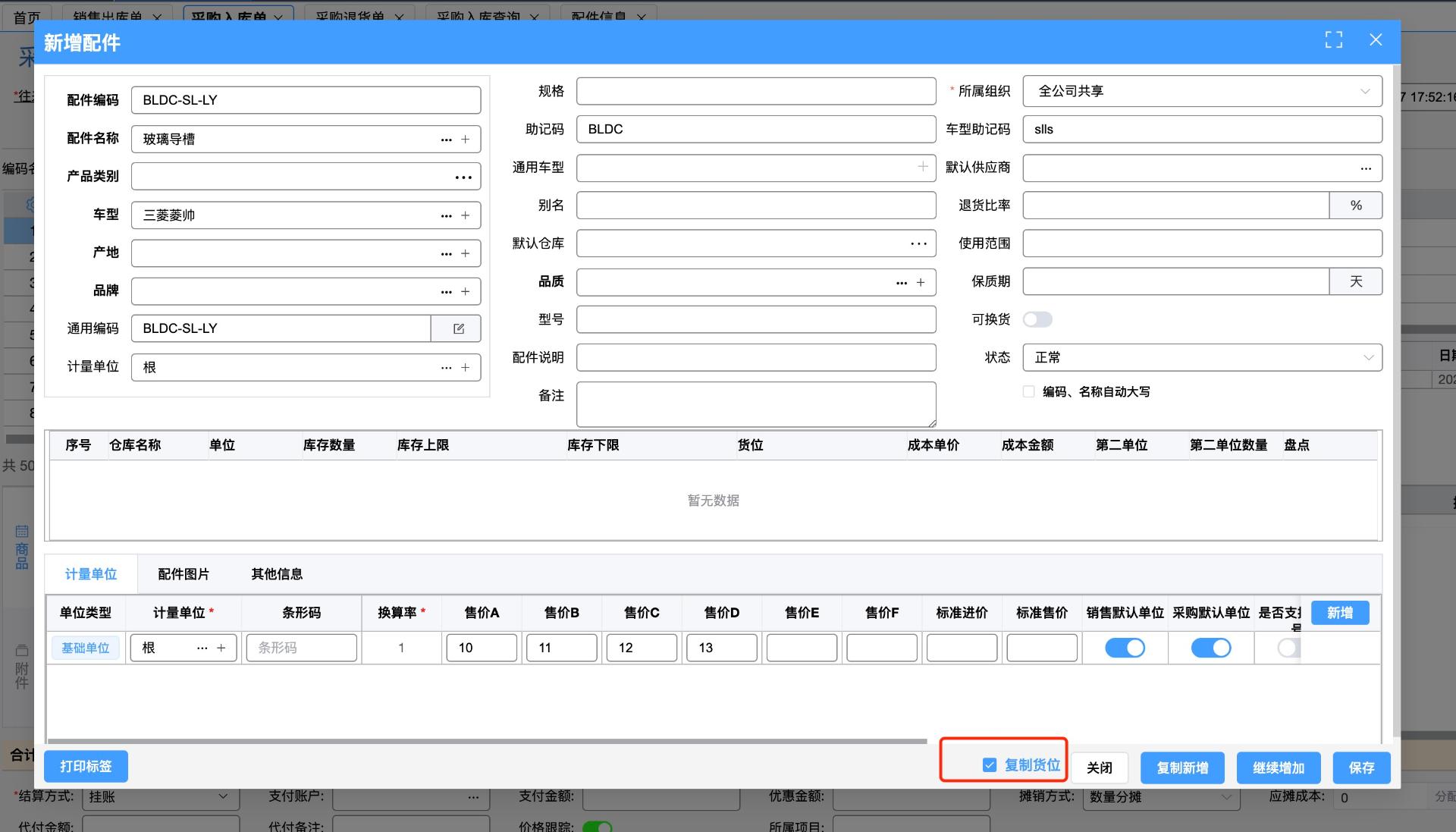Close the 新增配件 dialog with the X

tap(1376, 40)
